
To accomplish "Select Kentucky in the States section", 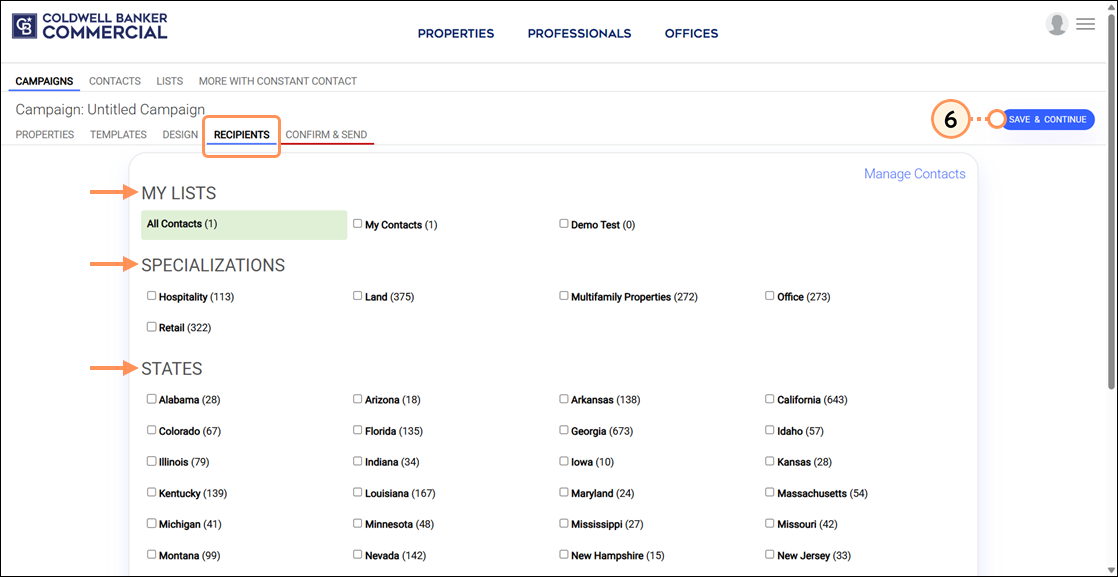I will click(x=151, y=492).
